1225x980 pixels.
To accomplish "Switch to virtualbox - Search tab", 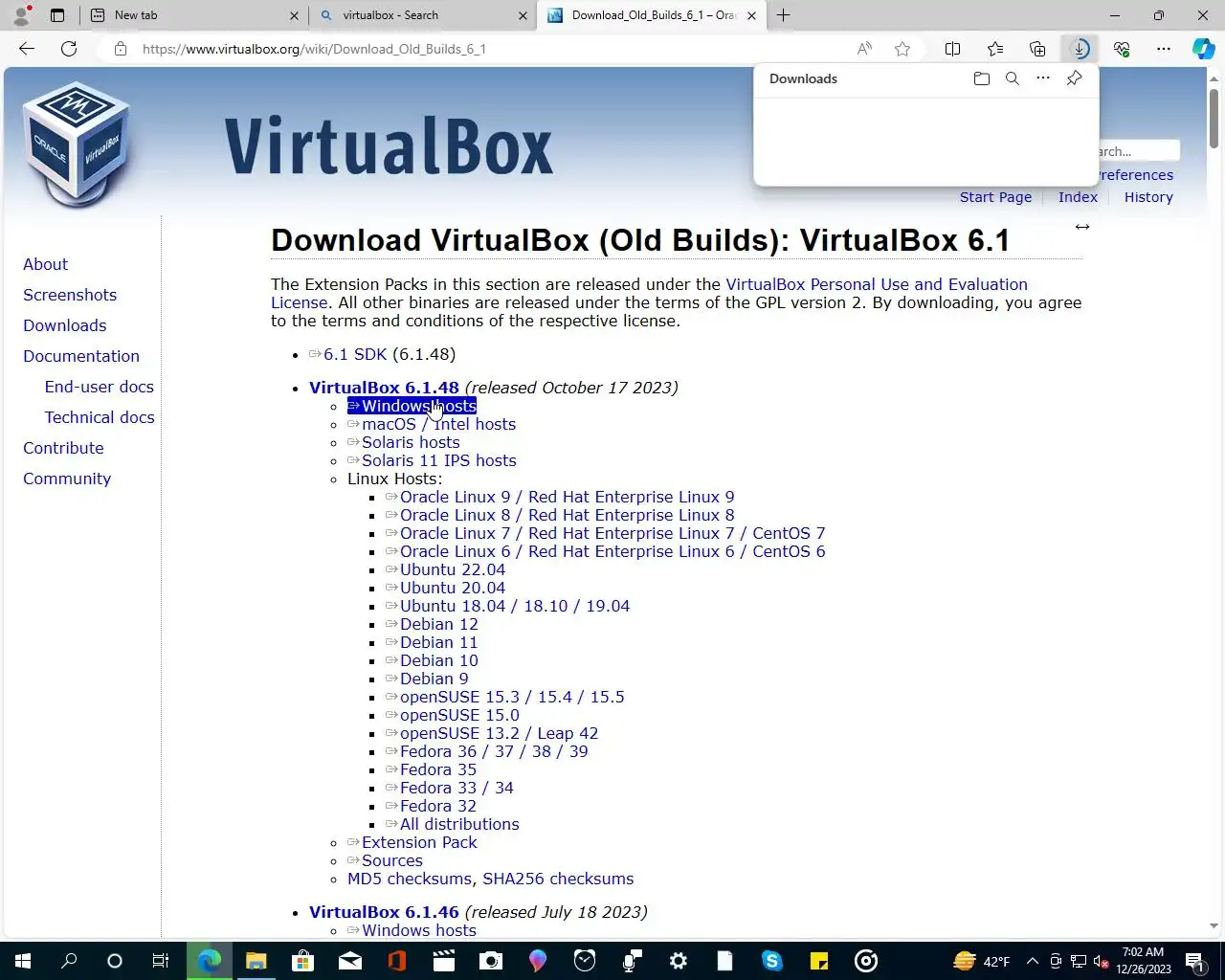I will point(422,15).
